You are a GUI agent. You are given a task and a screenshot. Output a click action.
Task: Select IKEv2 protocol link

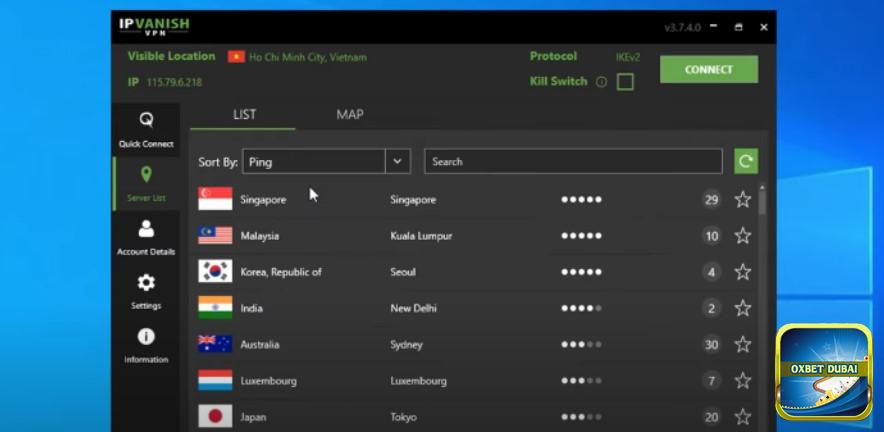627,57
